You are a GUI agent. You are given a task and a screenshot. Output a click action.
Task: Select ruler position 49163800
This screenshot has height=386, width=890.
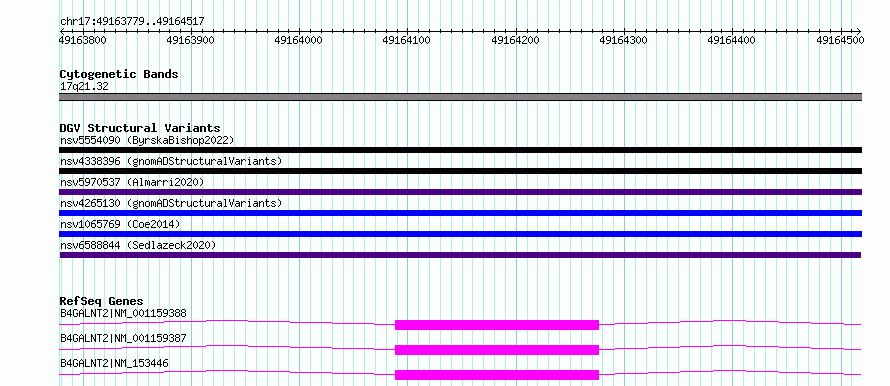pos(82,40)
